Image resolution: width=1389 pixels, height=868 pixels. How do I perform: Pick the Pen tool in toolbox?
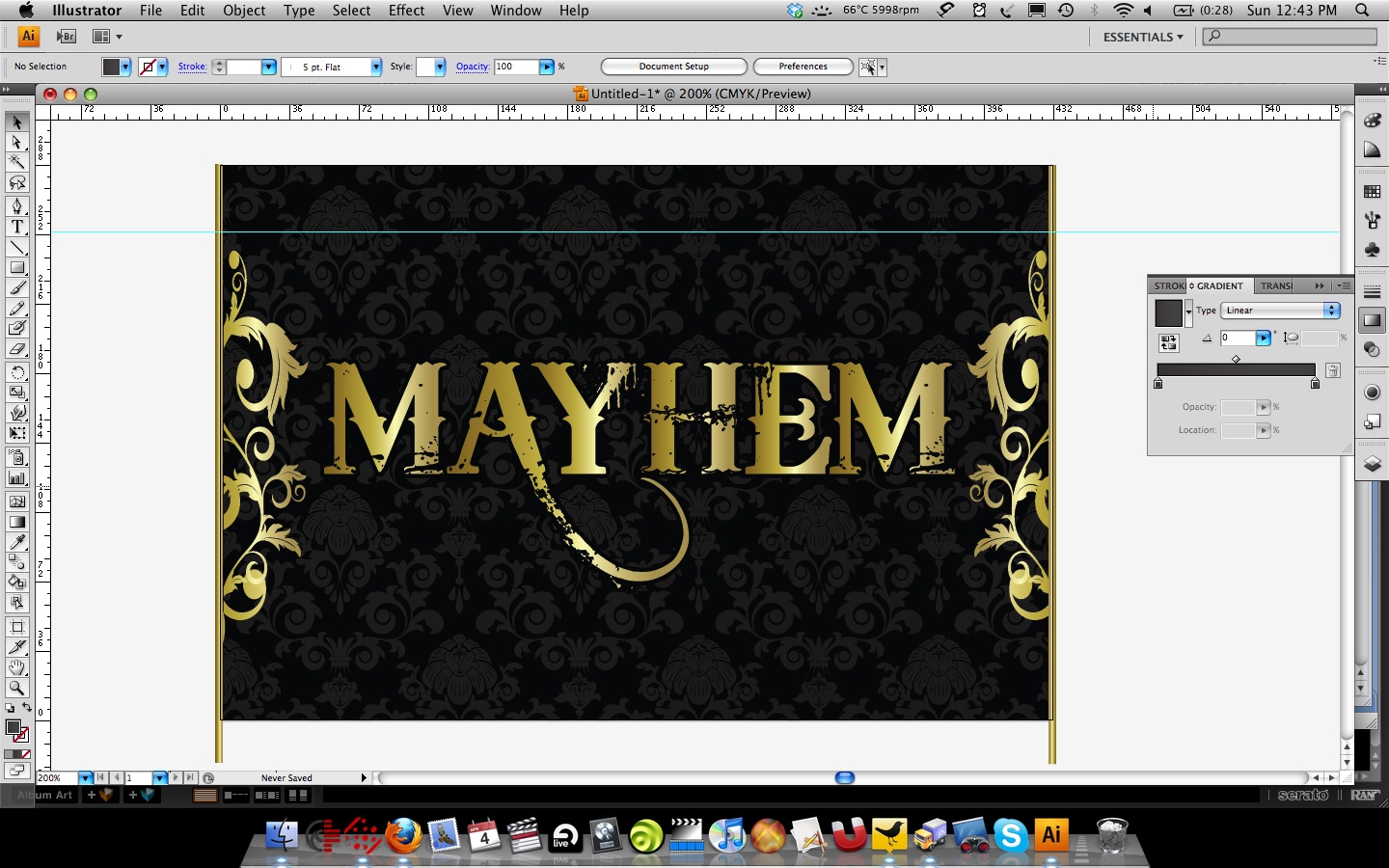17,206
